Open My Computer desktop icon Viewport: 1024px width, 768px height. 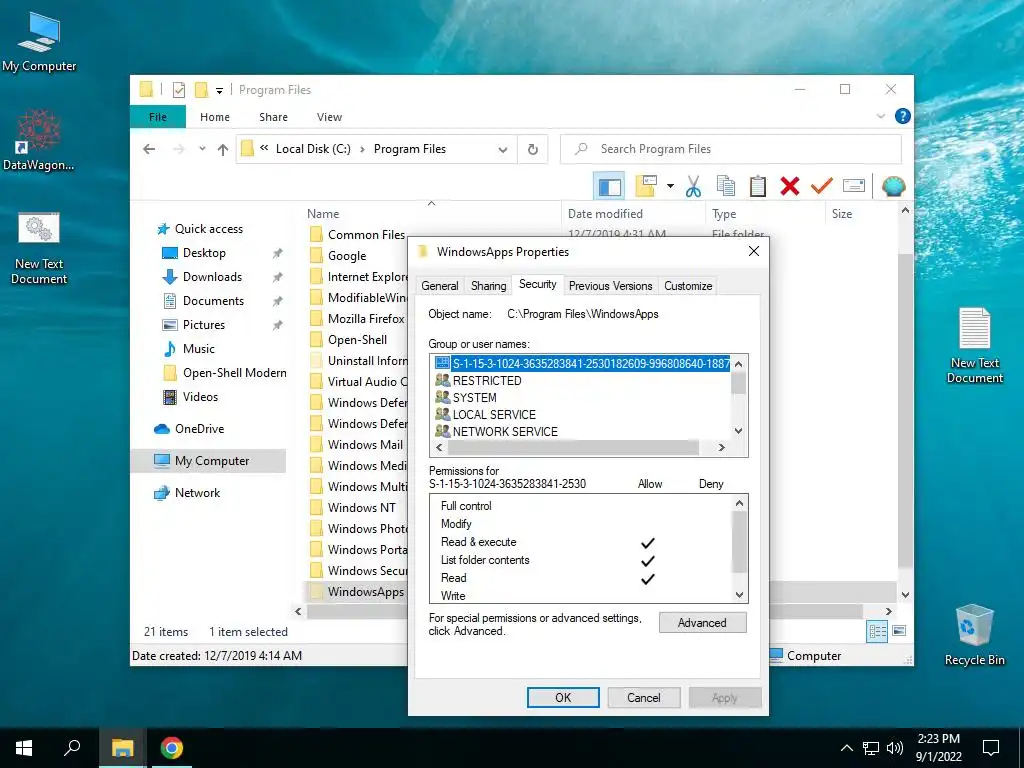point(39,42)
